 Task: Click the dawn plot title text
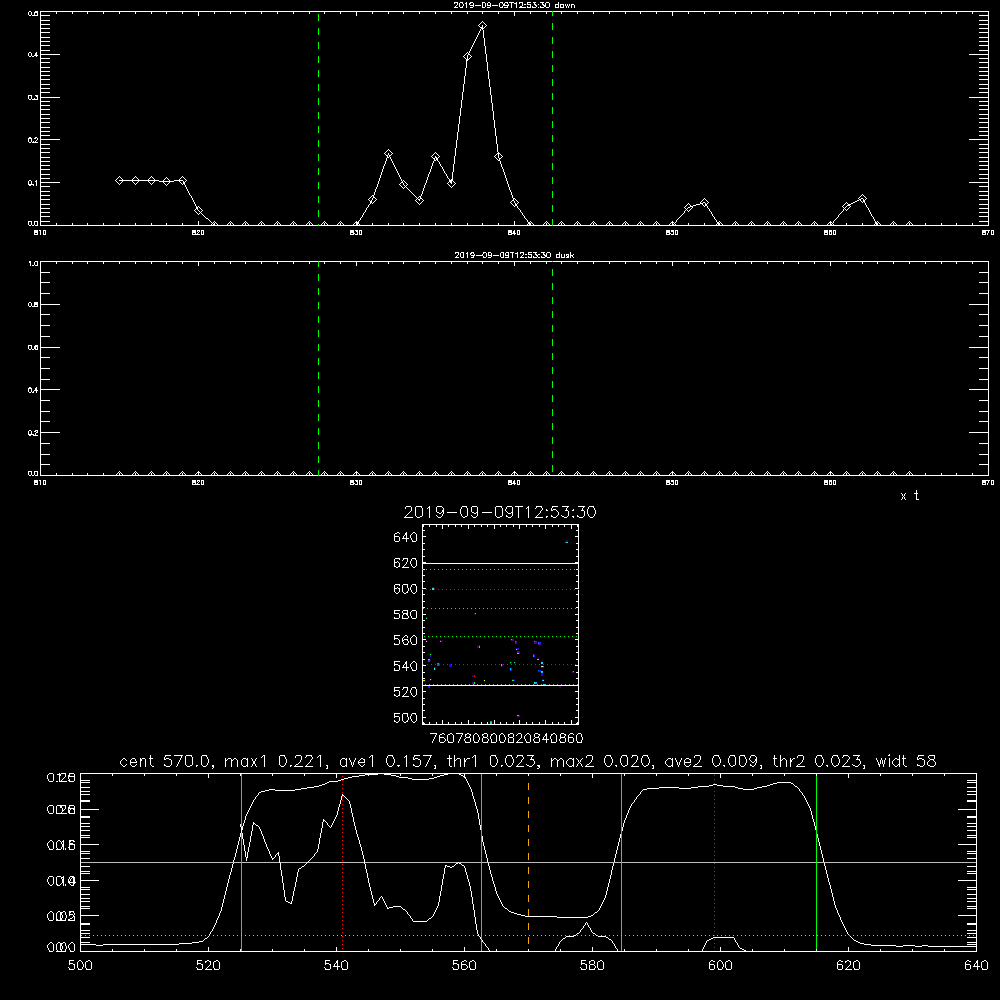click(x=514, y=5)
